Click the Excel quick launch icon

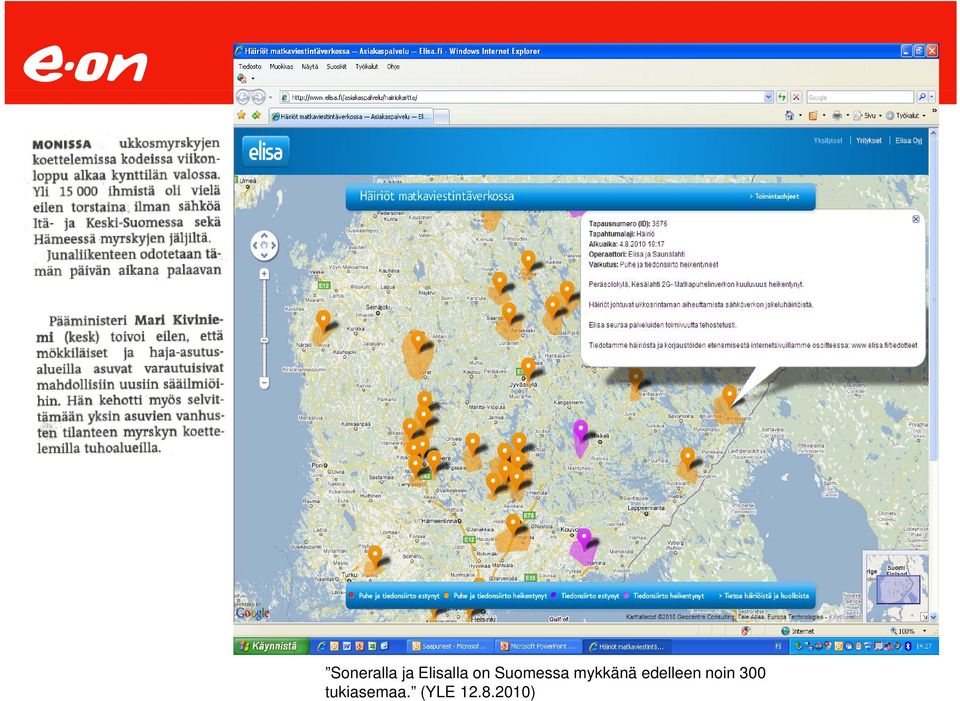pyautogui.click(x=372, y=646)
